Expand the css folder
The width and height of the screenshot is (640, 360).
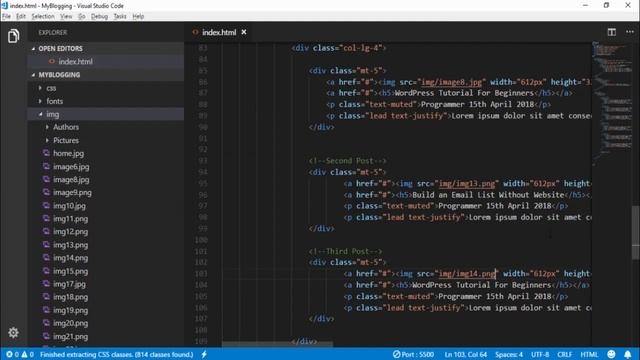coord(105,88)
